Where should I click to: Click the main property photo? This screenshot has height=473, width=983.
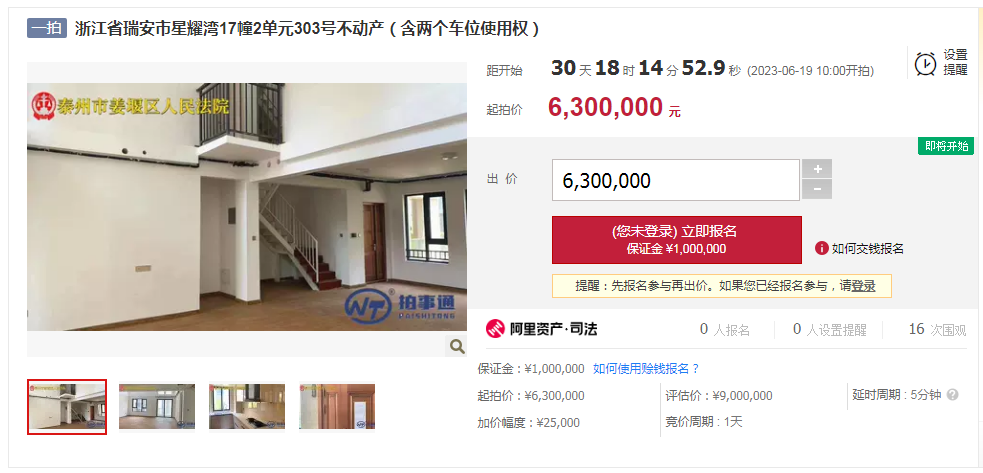(247, 207)
